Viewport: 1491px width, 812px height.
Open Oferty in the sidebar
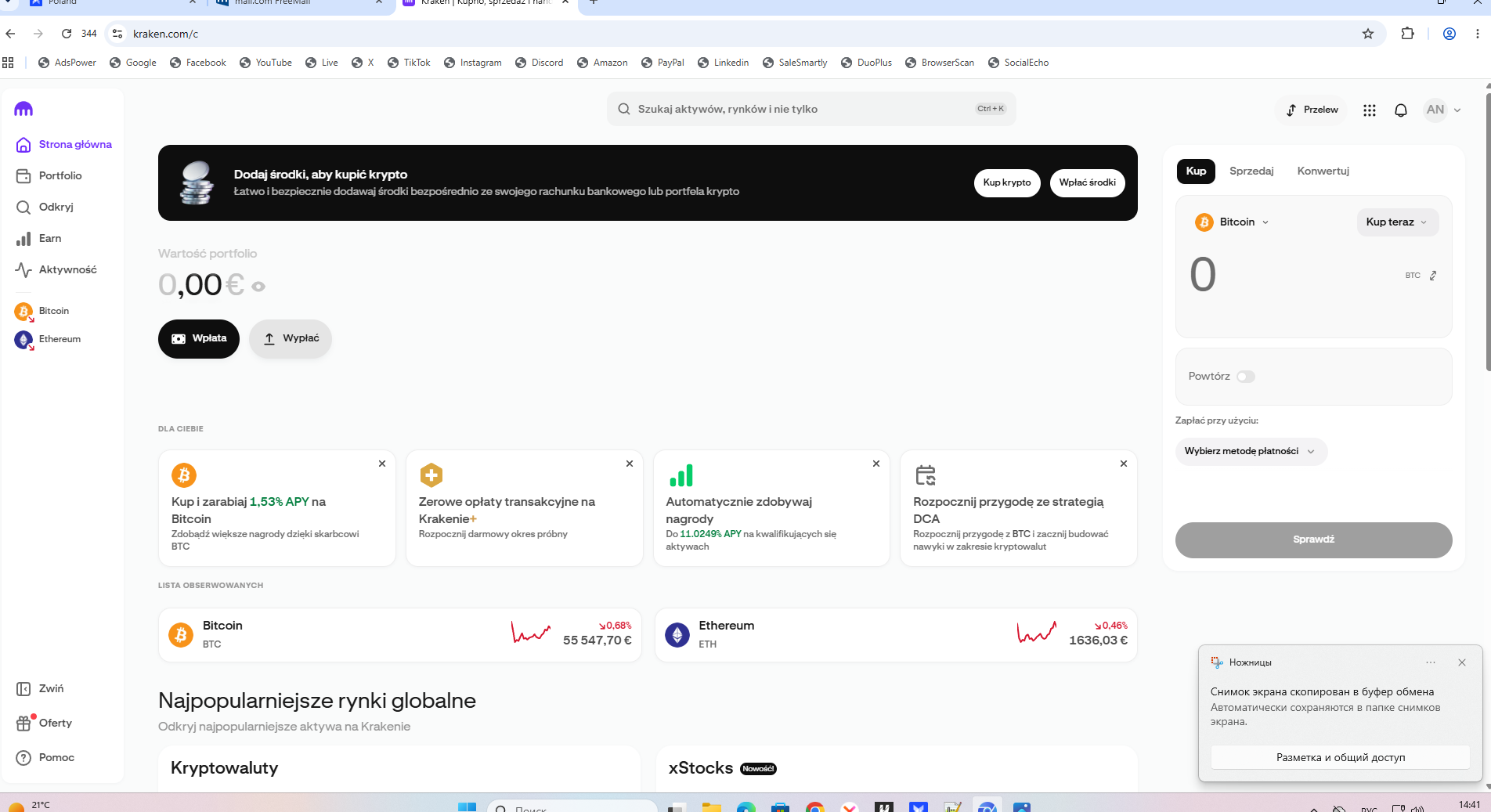(45, 724)
